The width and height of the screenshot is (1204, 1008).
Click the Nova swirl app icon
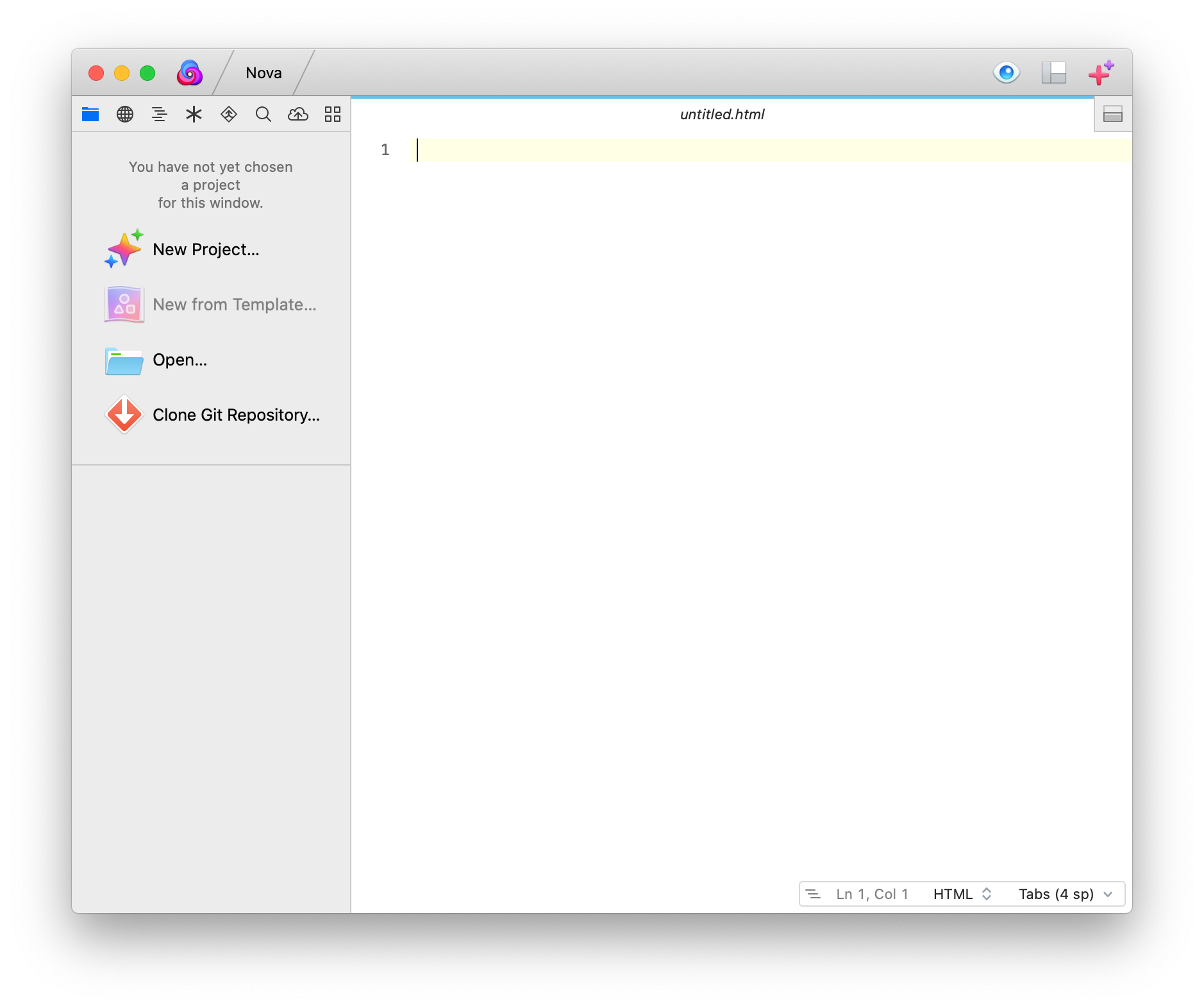[190, 72]
